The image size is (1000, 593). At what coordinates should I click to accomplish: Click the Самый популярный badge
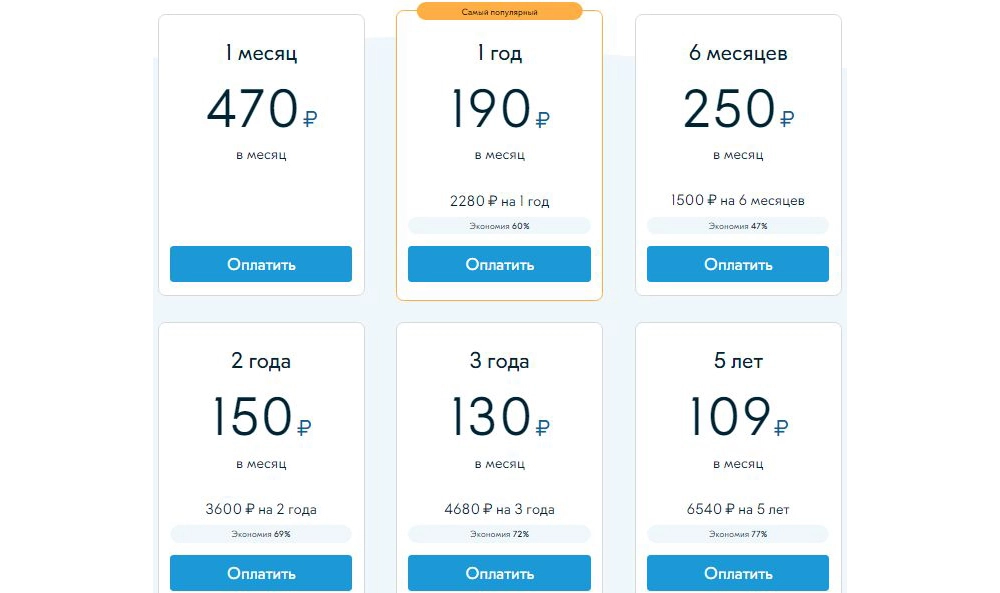(499, 12)
